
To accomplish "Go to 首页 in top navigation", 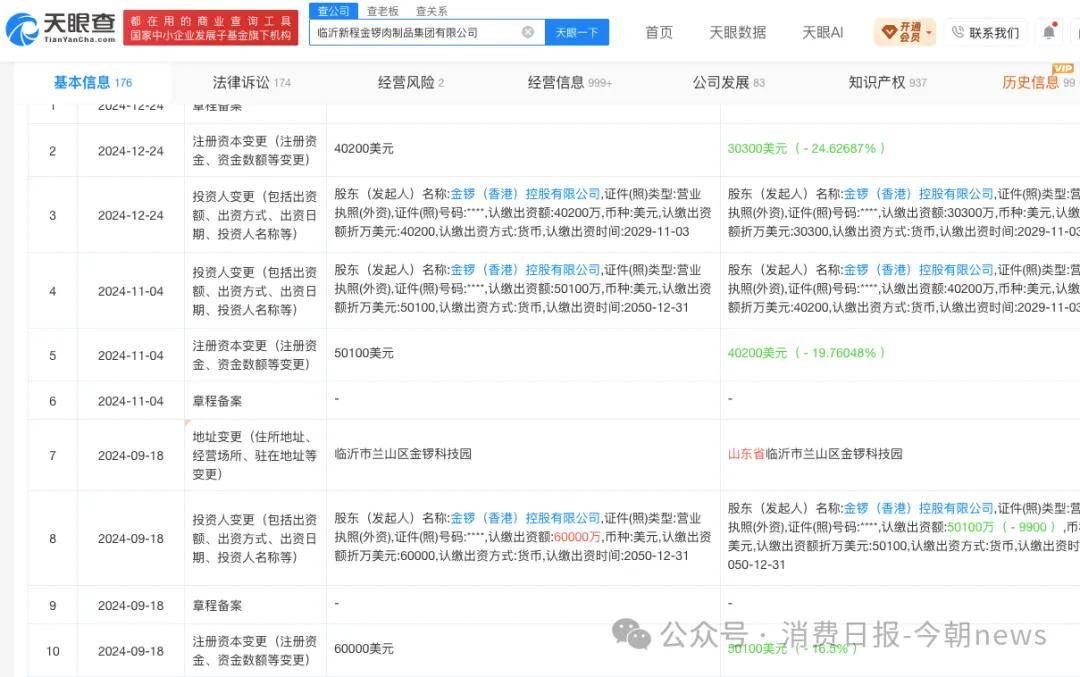I will tap(658, 32).
